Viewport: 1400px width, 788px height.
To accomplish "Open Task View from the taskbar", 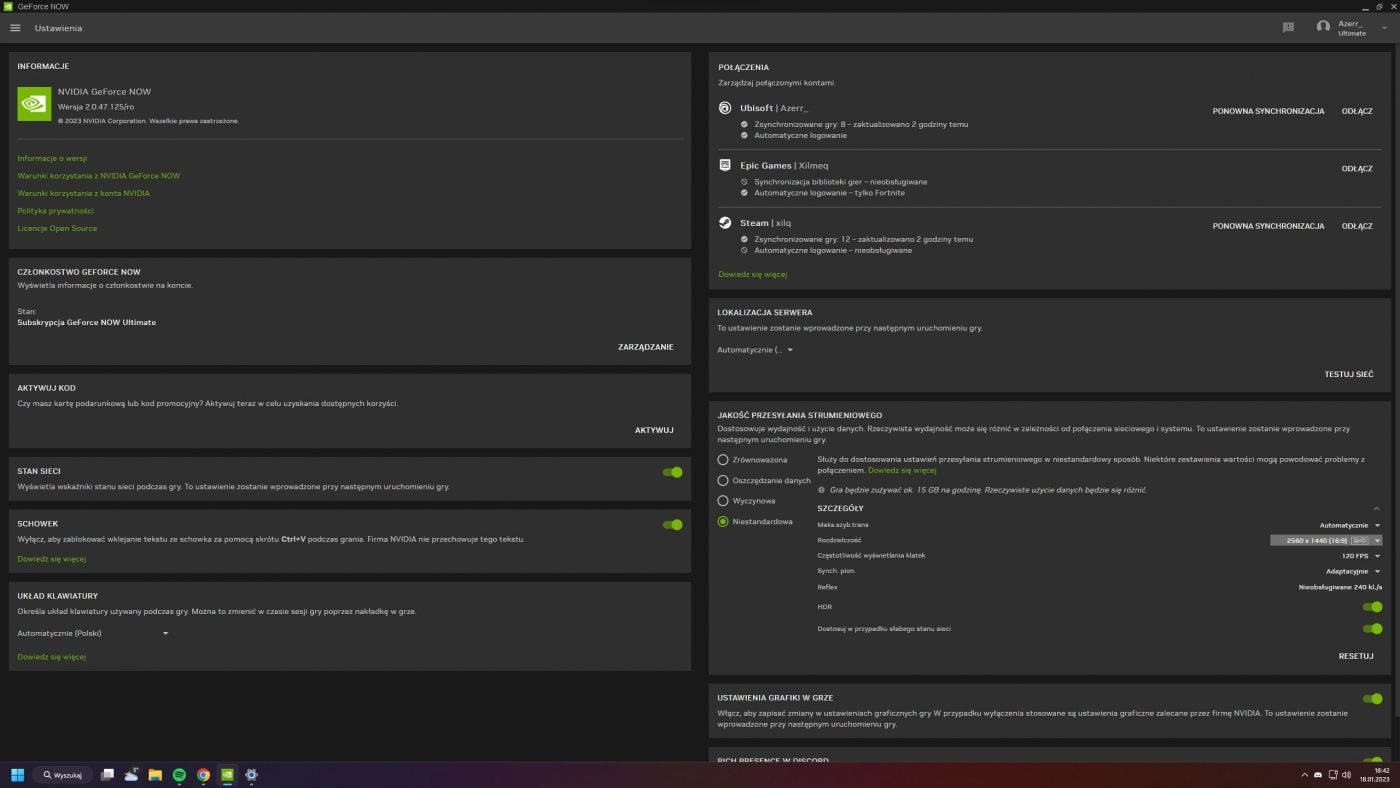I will (x=107, y=775).
